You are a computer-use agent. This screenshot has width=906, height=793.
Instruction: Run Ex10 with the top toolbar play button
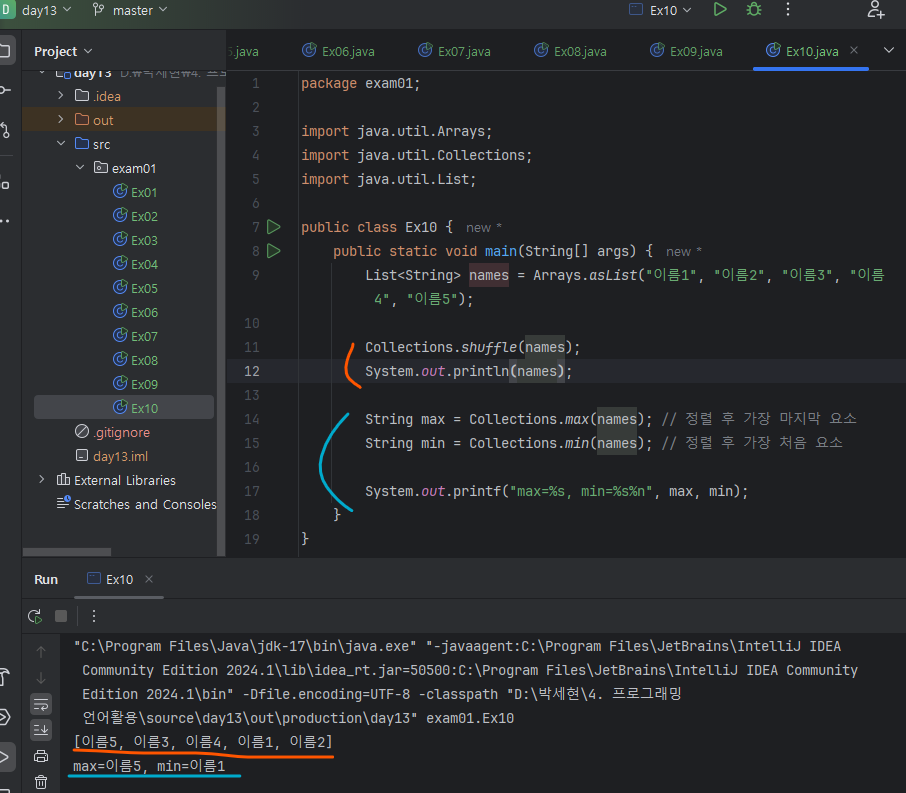pos(720,10)
